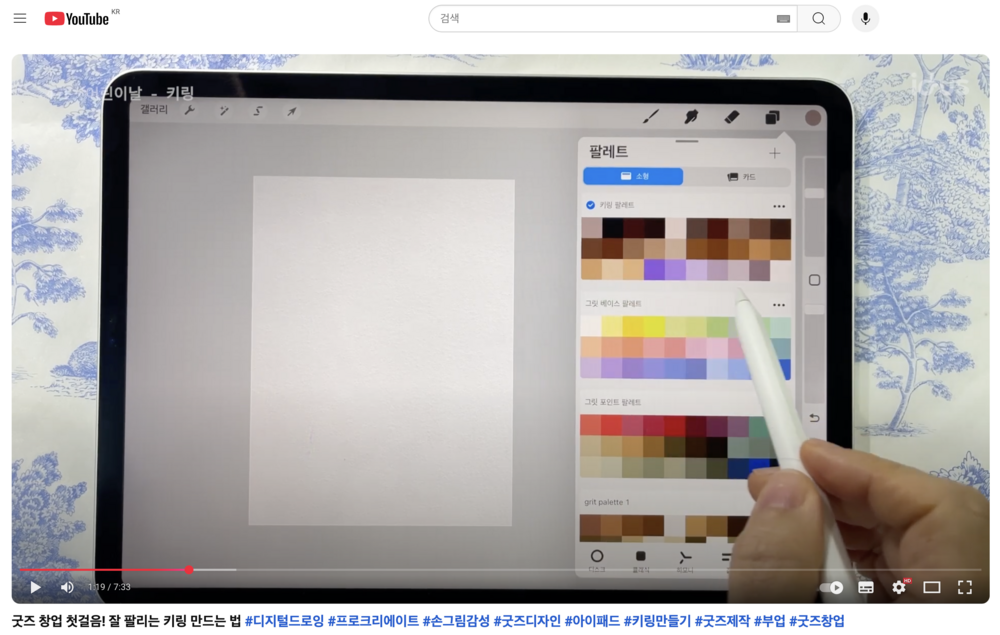Open video settings gear
The height and width of the screenshot is (635, 1000).
coord(899,587)
